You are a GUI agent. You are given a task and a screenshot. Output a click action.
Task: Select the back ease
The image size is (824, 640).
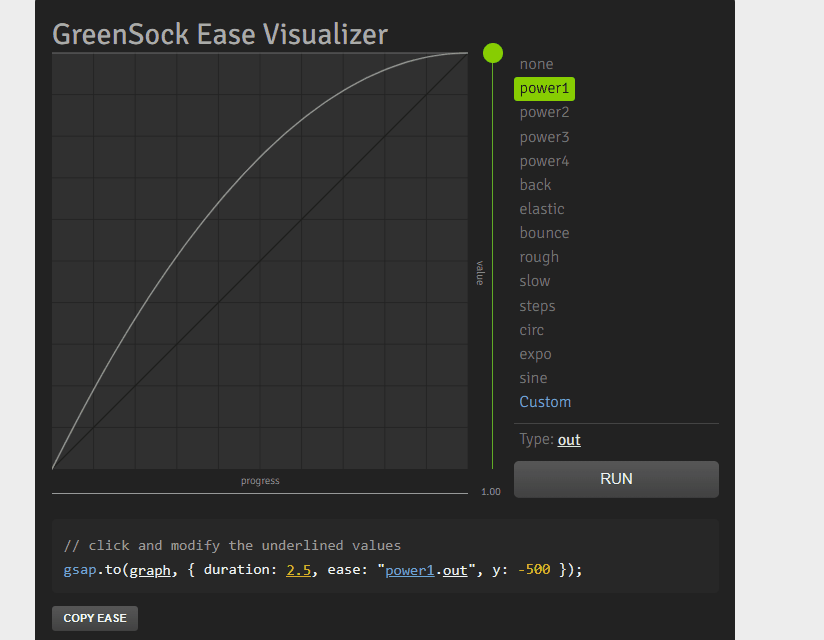(535, 184)
